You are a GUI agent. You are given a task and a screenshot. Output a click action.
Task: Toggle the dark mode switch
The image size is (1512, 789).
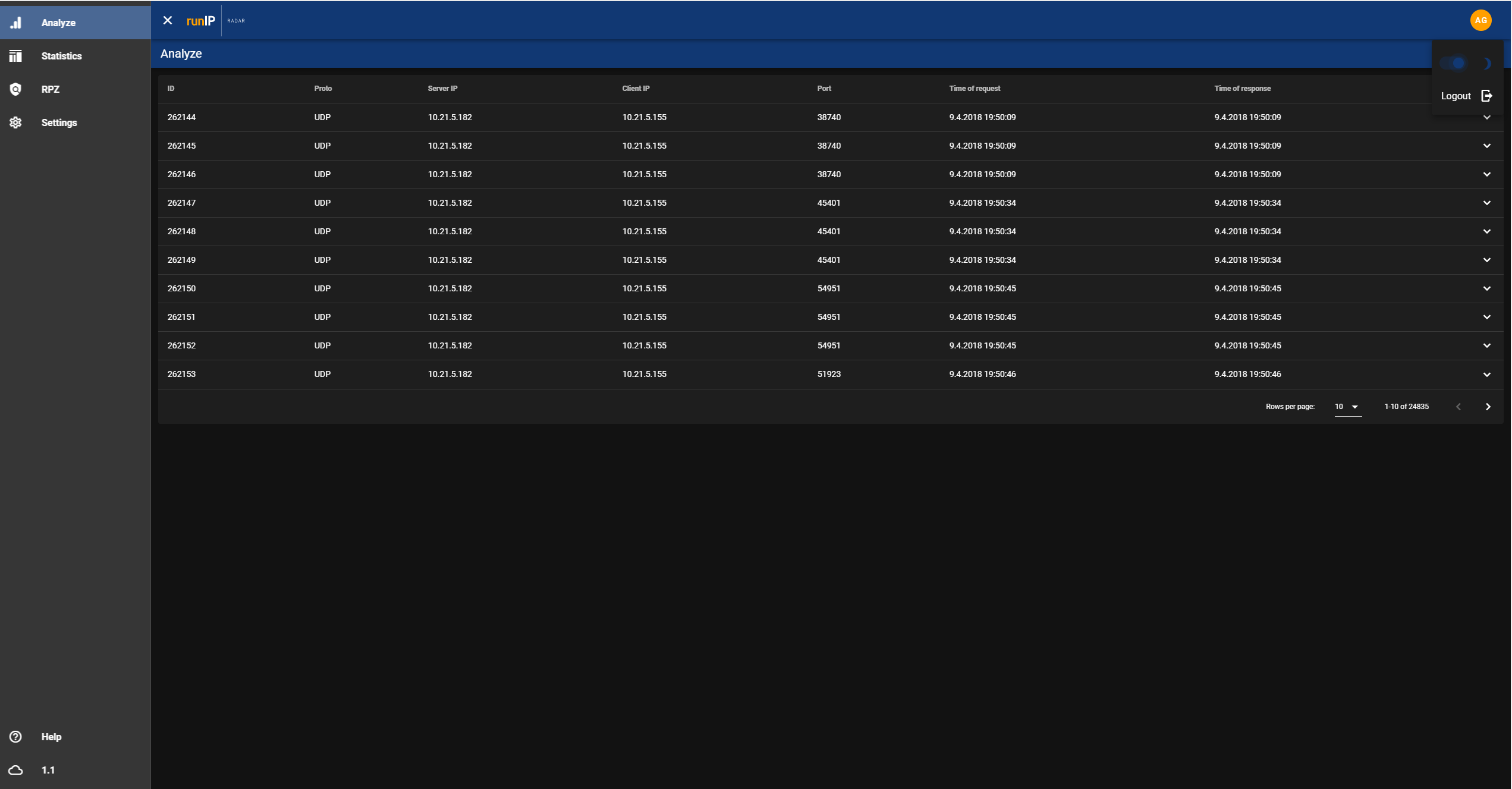click(x=1453, y=63)
